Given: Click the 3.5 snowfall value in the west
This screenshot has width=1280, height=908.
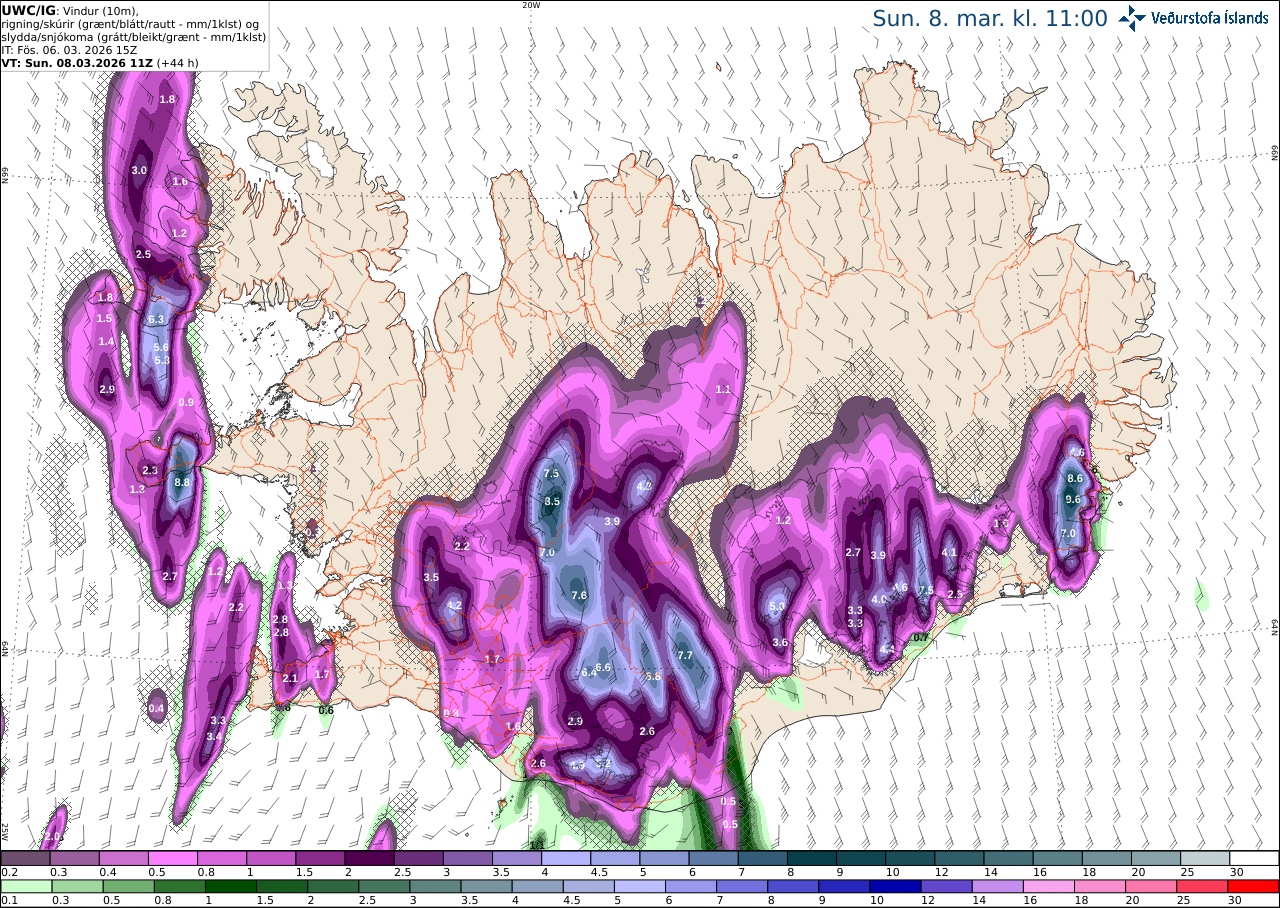Looking at the screenshot, I should (431, 578).
